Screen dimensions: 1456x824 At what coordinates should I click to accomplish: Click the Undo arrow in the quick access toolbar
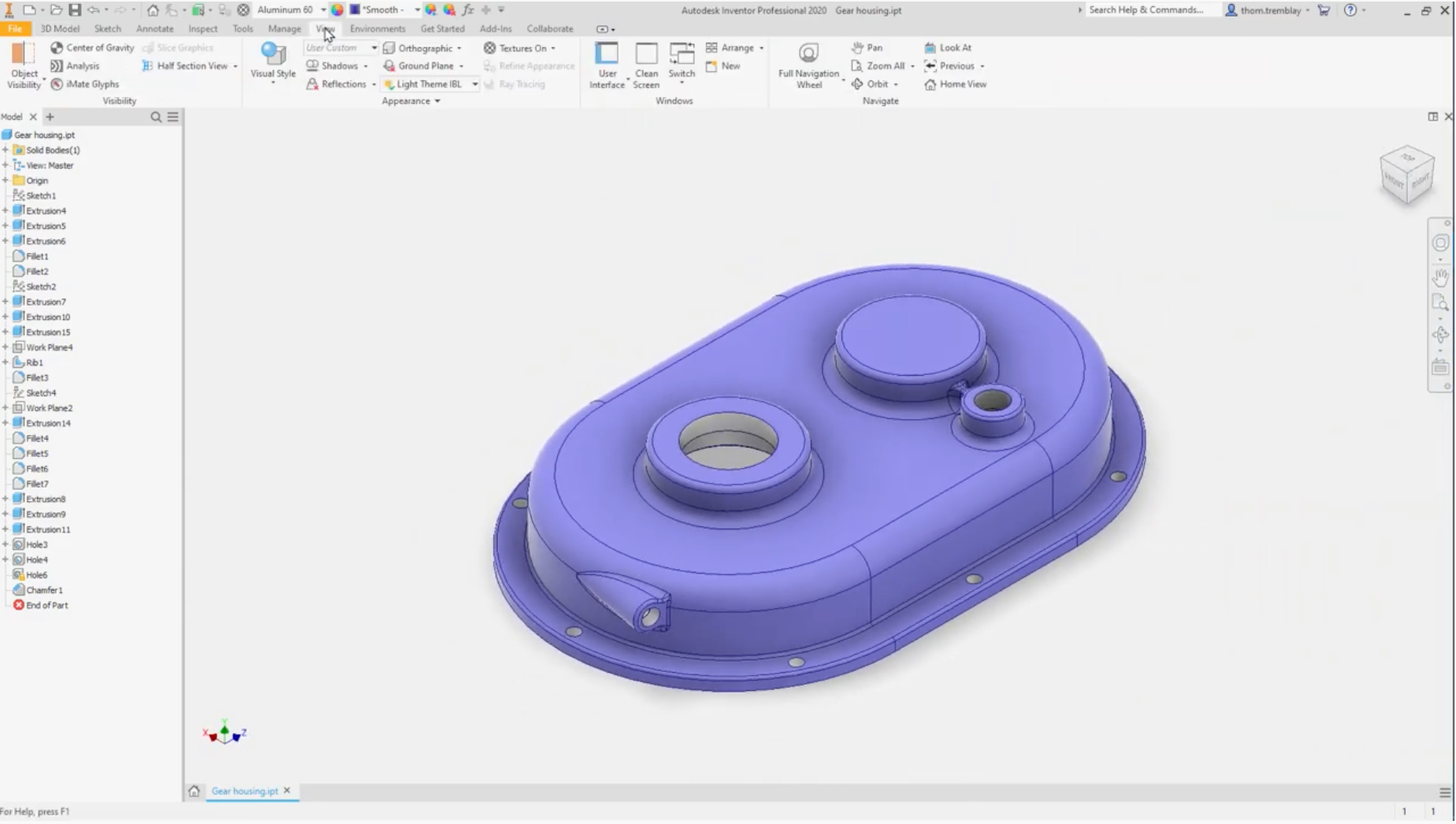click(94, 10)
